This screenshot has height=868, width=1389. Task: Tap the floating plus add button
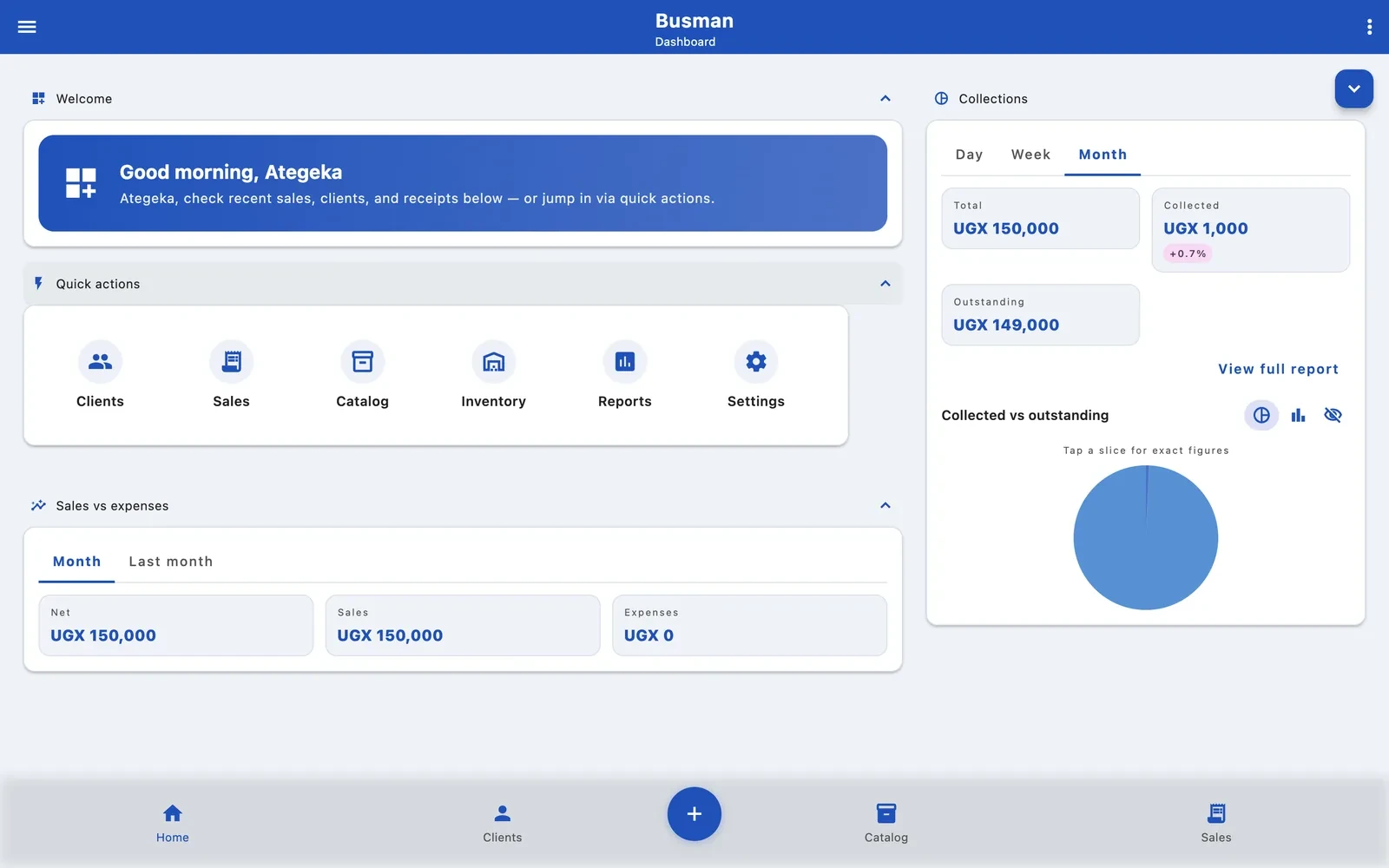(694, 814)
